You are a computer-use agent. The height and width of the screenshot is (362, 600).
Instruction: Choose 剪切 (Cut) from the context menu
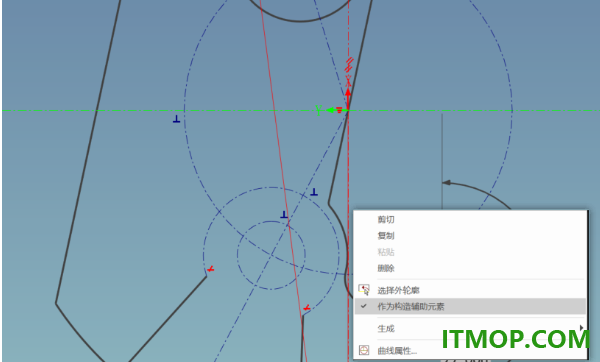[x=386, y=219]
